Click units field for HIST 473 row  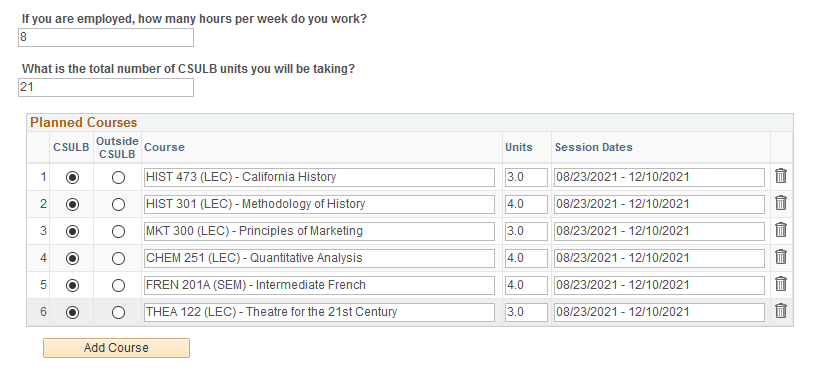526,177
